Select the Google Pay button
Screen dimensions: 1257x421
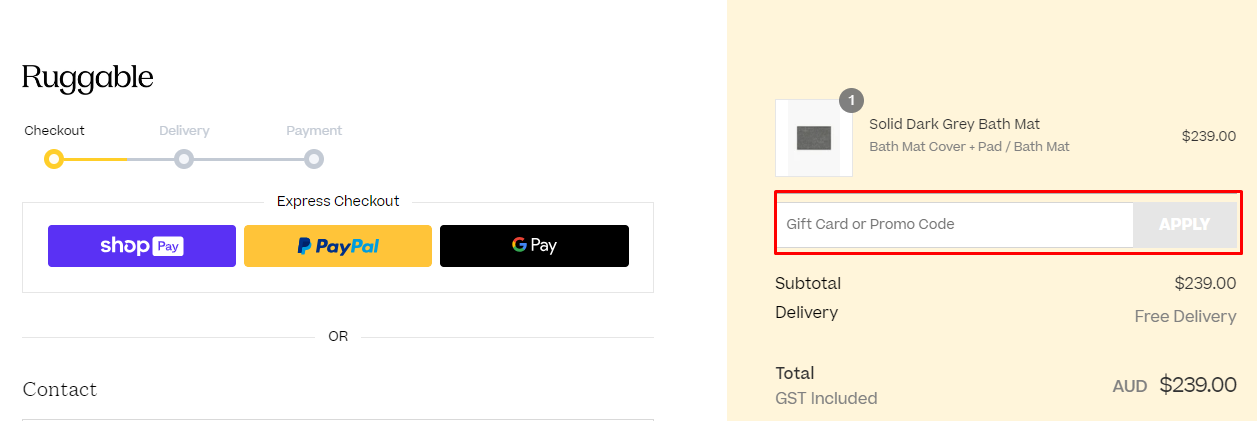coord(534,246)
